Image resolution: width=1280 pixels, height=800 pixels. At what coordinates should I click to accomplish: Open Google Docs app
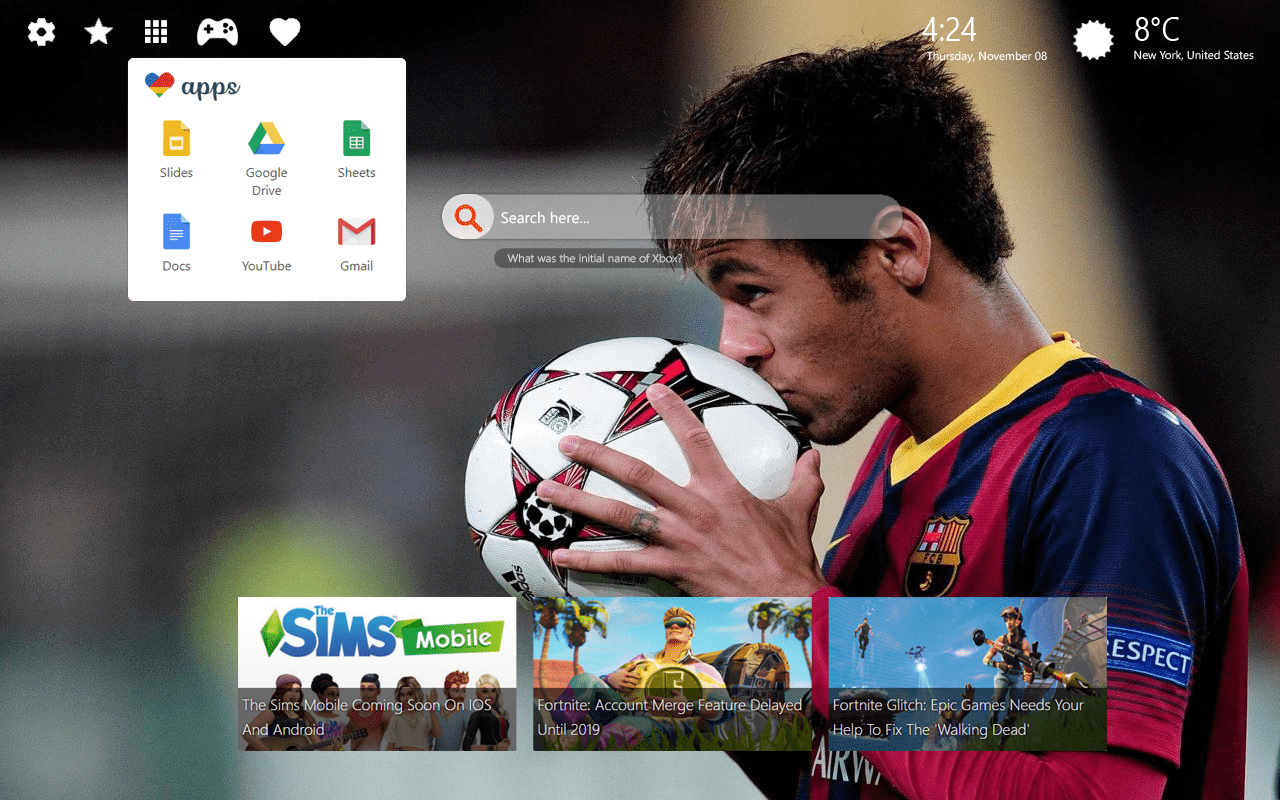point(176,243)
